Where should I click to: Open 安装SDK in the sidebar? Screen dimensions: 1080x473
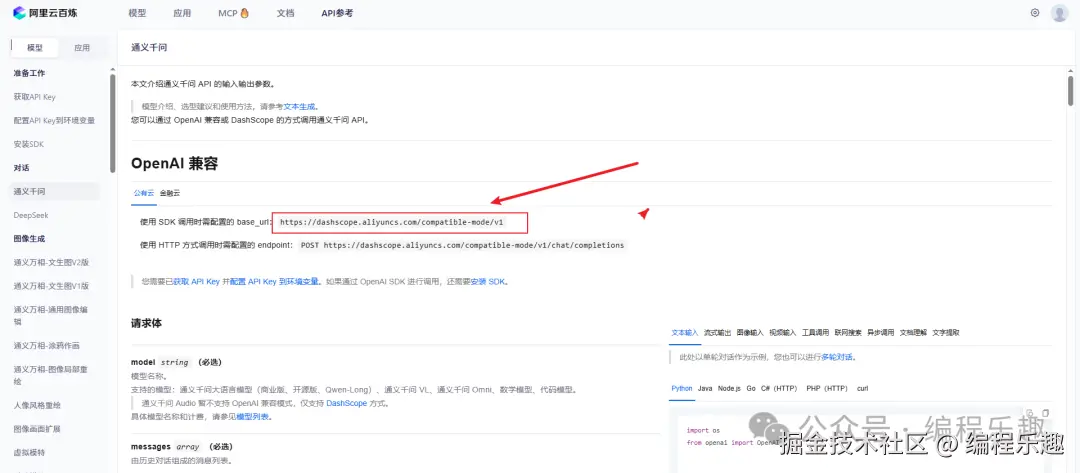(29, 145)
